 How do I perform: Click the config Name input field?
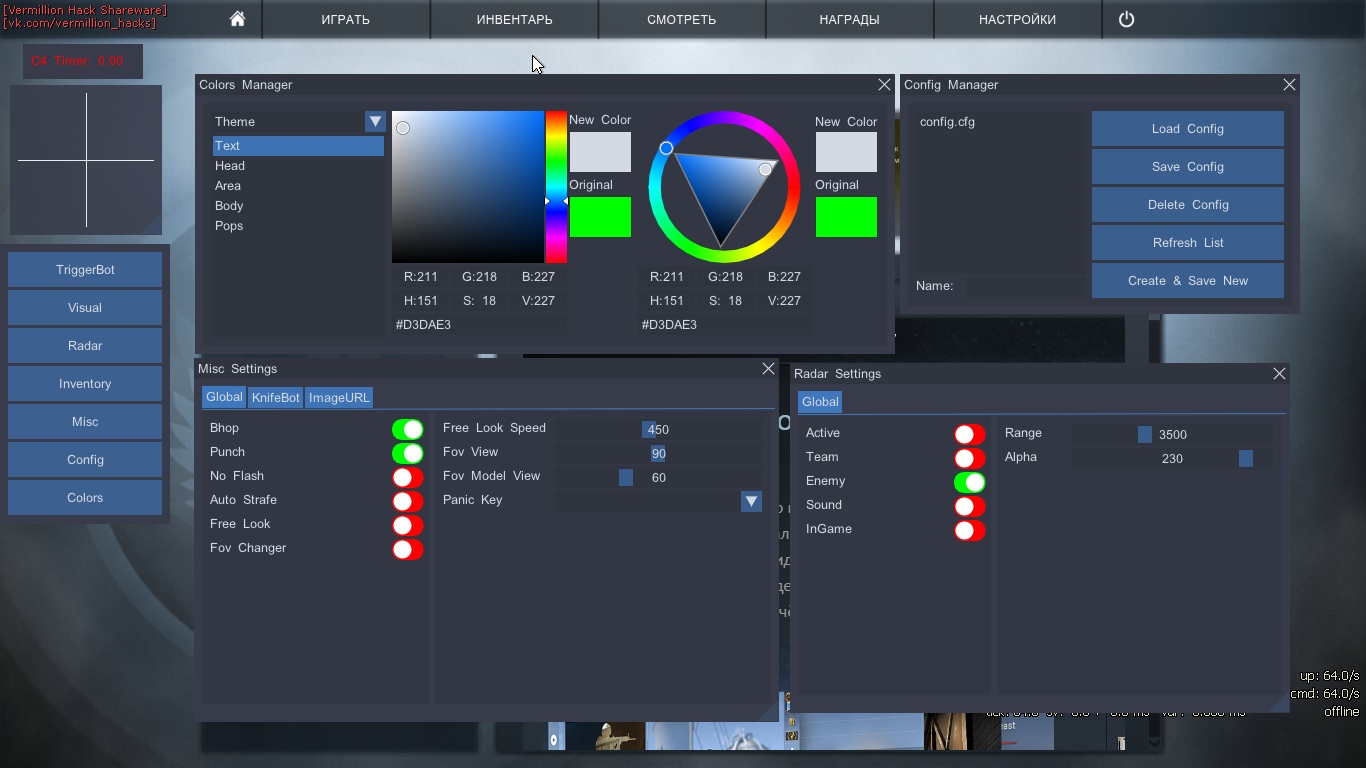tap(1020, 286)
